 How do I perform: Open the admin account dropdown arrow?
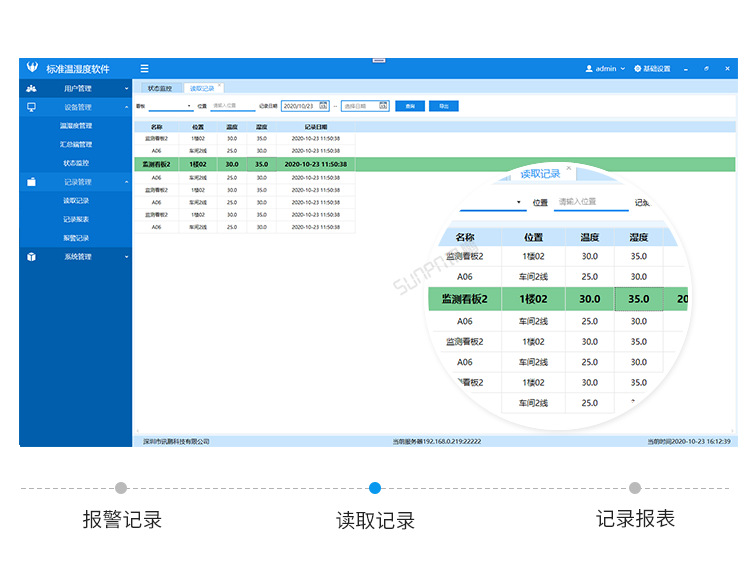coord(623,68)
